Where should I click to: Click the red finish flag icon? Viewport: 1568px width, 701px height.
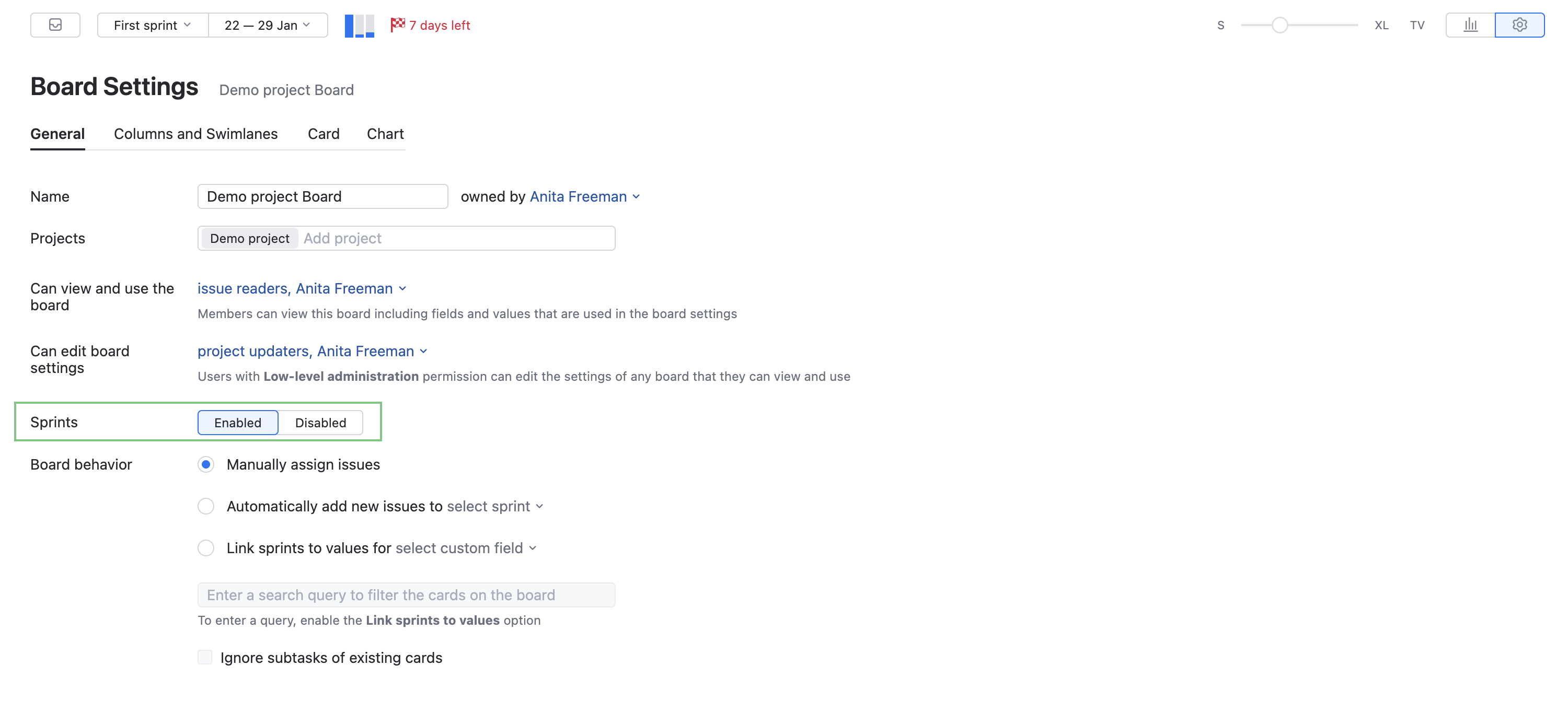(x=397, y=25)
